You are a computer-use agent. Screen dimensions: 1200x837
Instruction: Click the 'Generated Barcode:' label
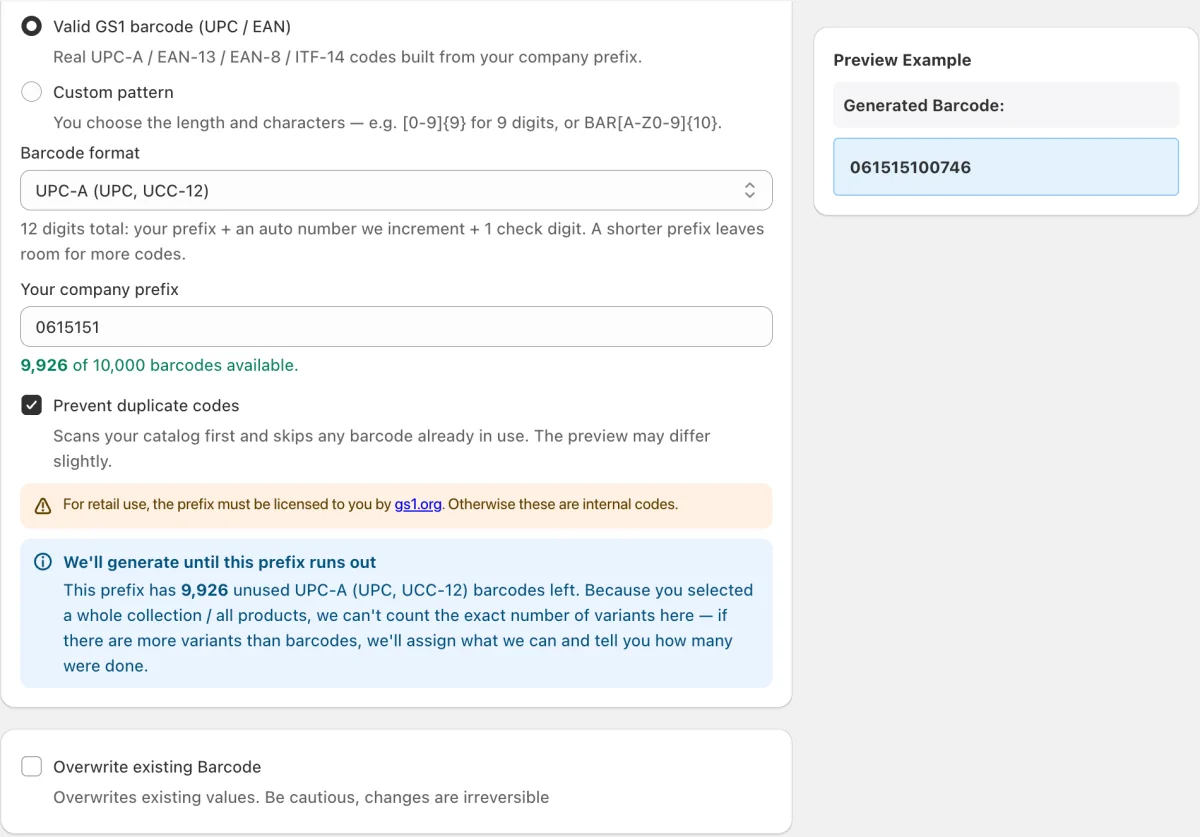click(x=923, y=105)
